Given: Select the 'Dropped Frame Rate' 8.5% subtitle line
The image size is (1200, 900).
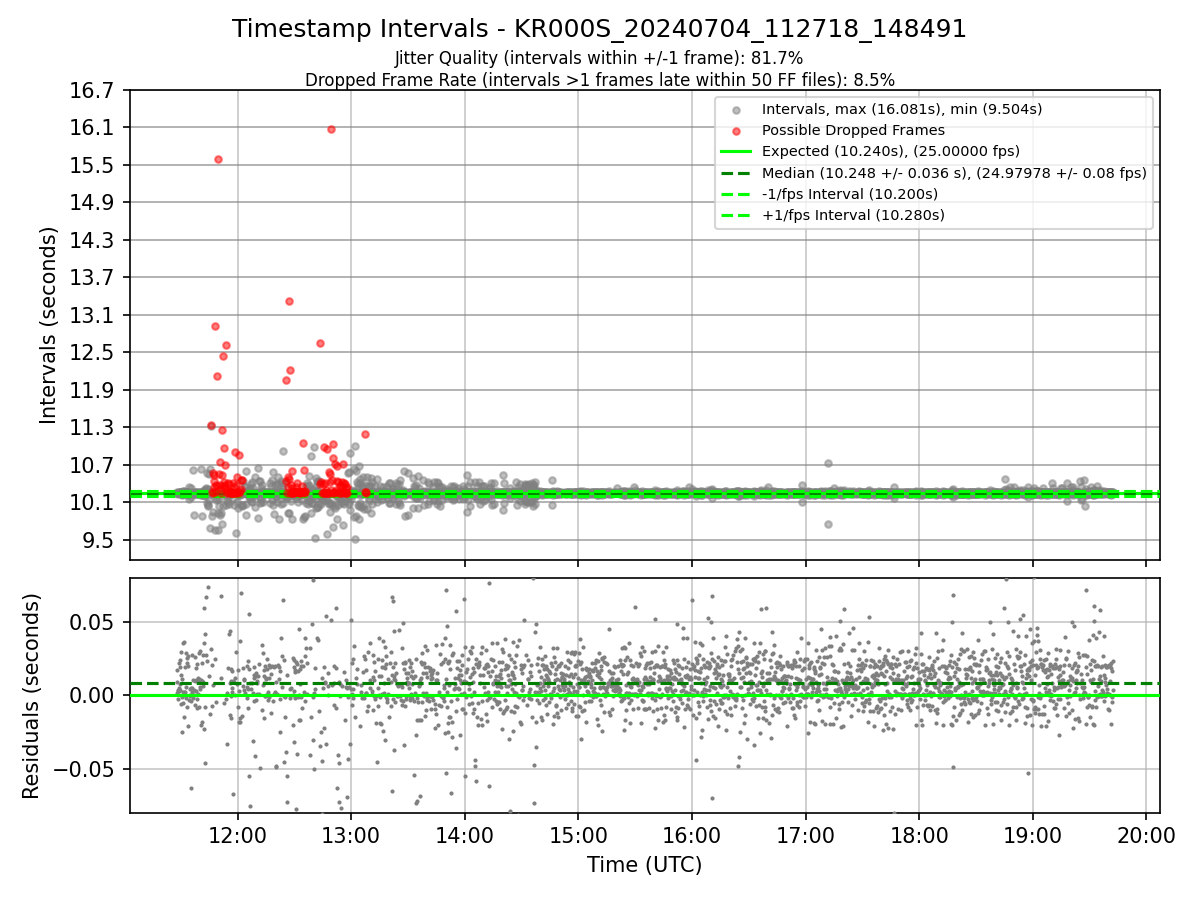Looking at the screenshot, I should click(x=599, y=79).
